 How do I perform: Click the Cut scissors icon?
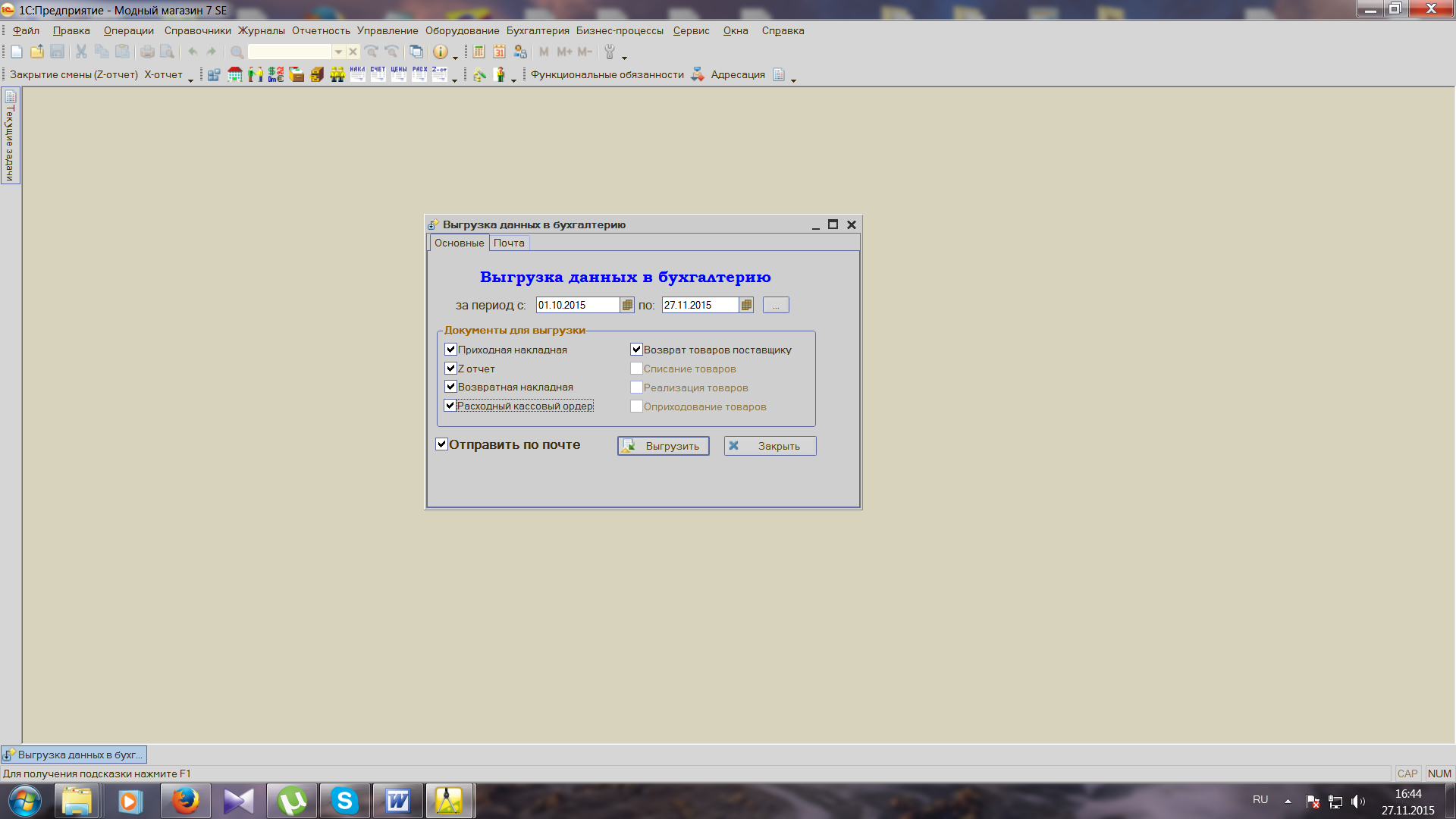81,52
